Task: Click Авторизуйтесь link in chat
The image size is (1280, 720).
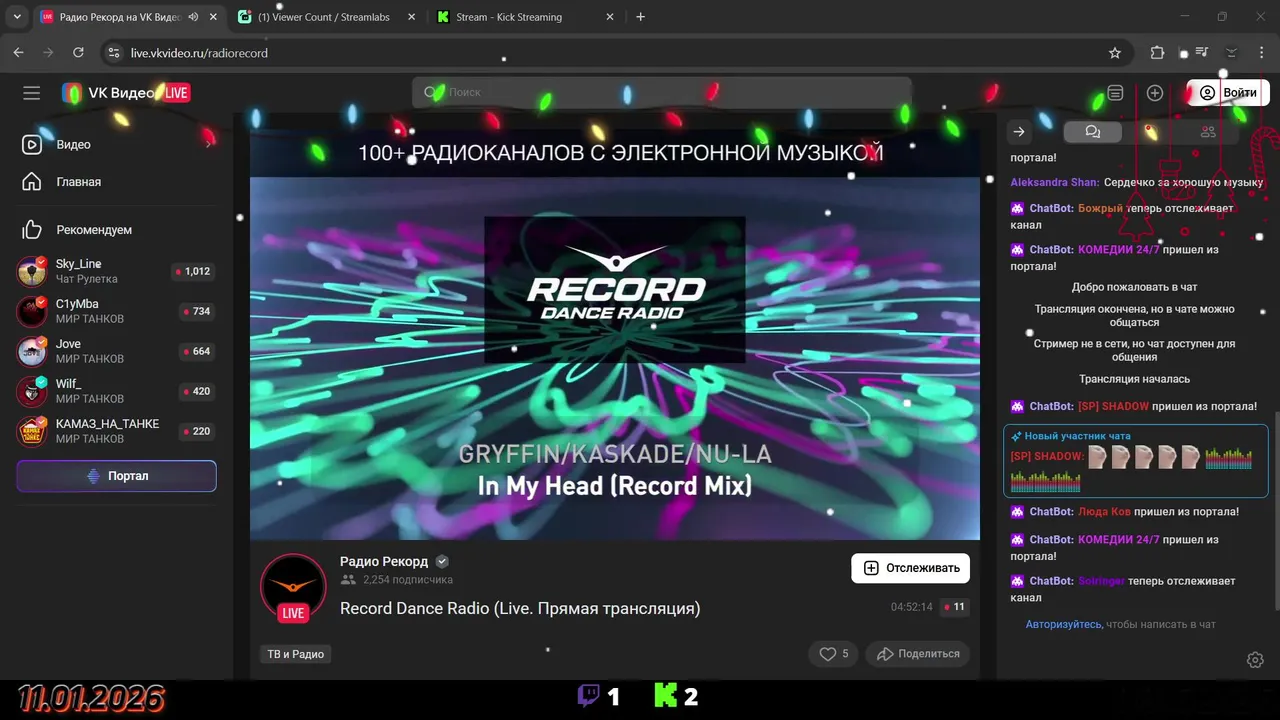Action: point(1063,624)
